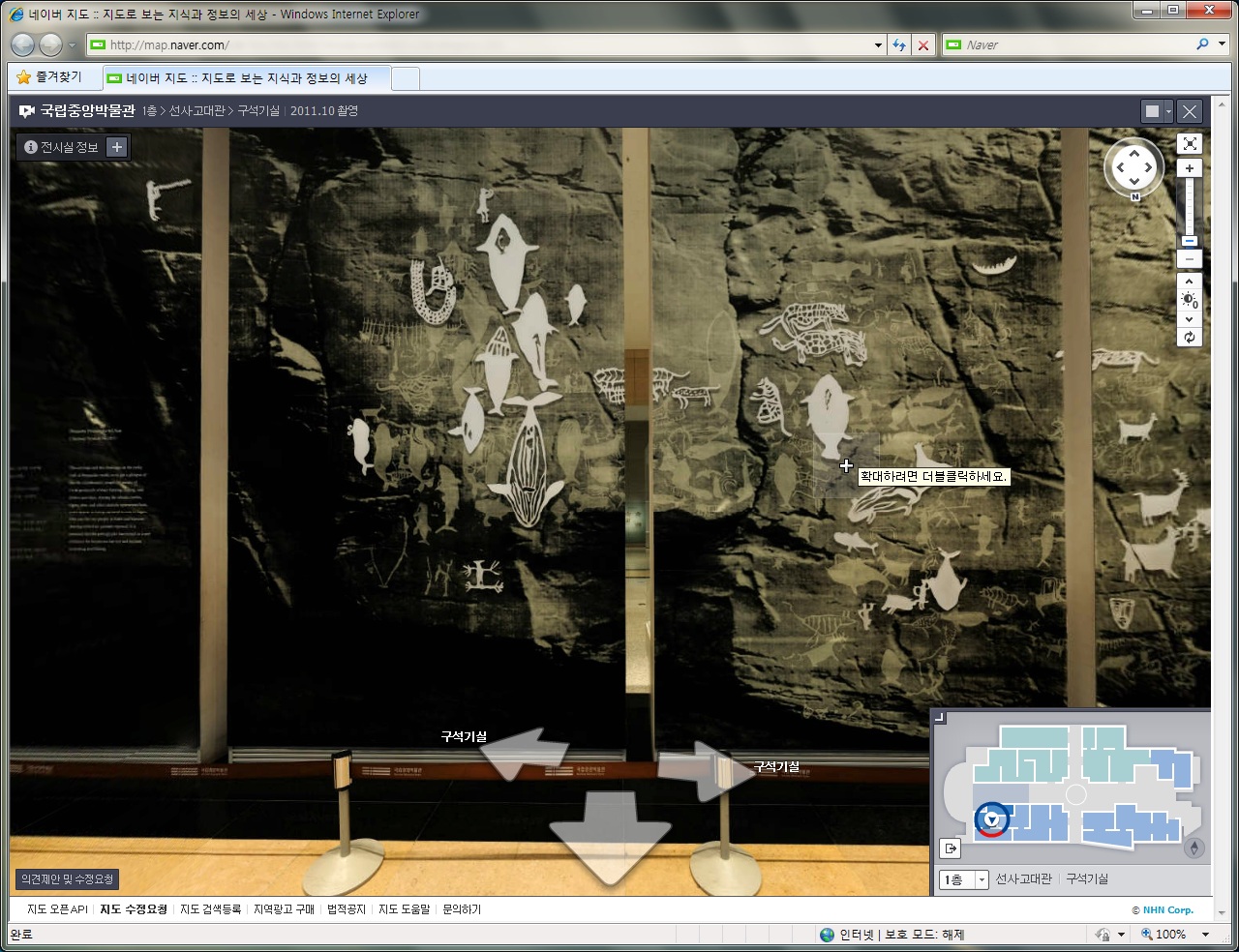Open the search provider dropdown arrow

[1222, 45]
